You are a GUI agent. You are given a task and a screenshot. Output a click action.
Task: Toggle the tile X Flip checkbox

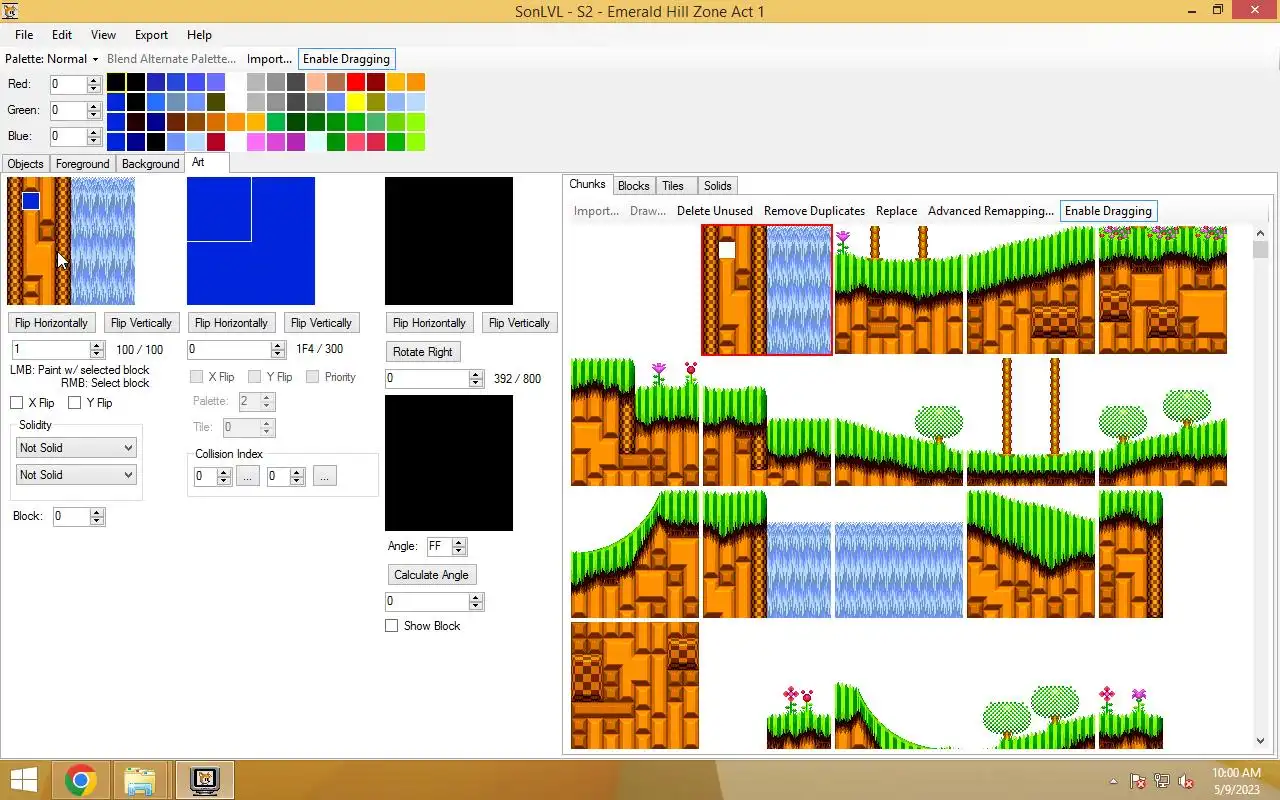click(x=197, y=377)
